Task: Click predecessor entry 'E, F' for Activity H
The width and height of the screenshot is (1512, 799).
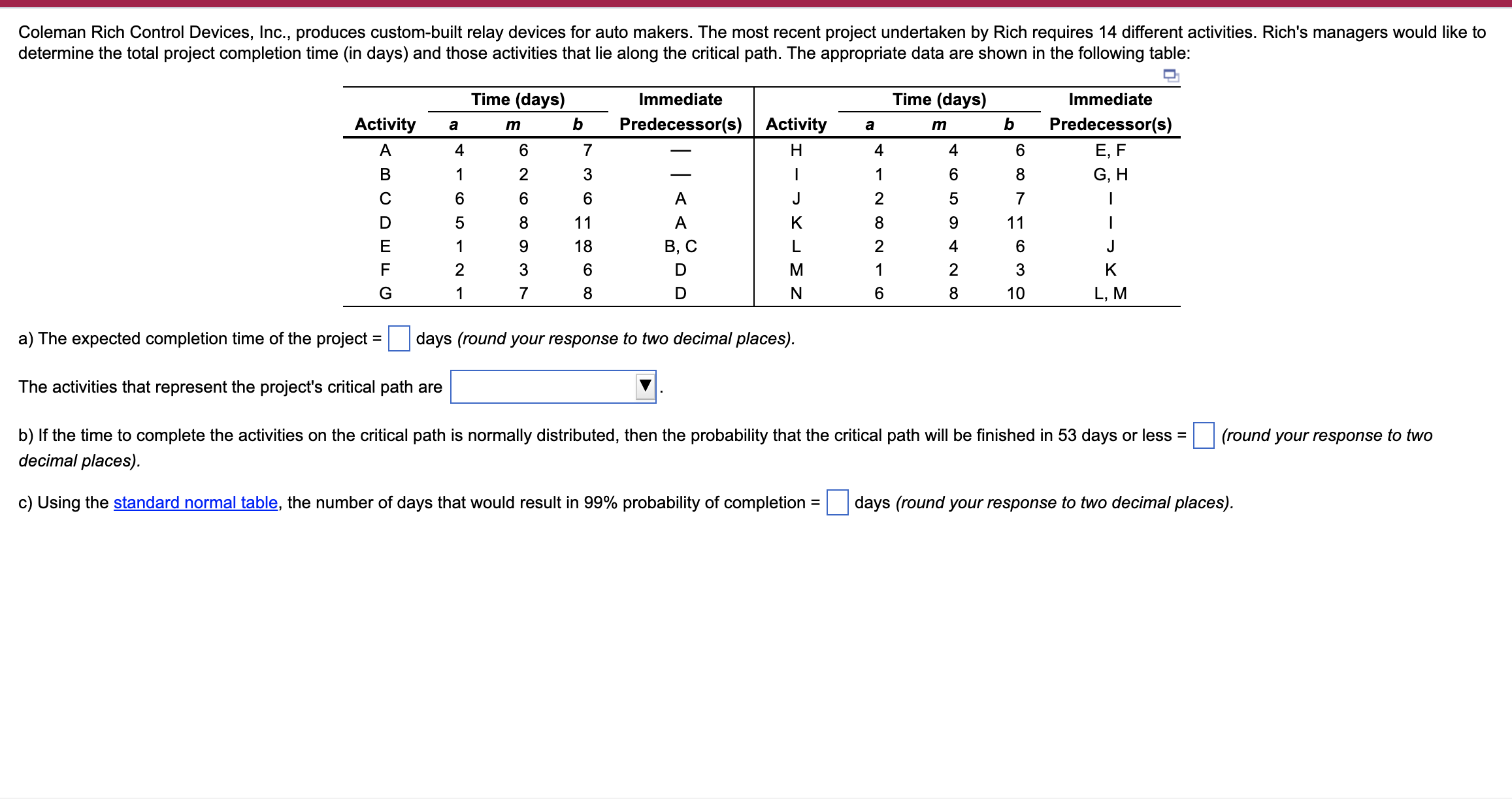Action: click(1109, 150)
